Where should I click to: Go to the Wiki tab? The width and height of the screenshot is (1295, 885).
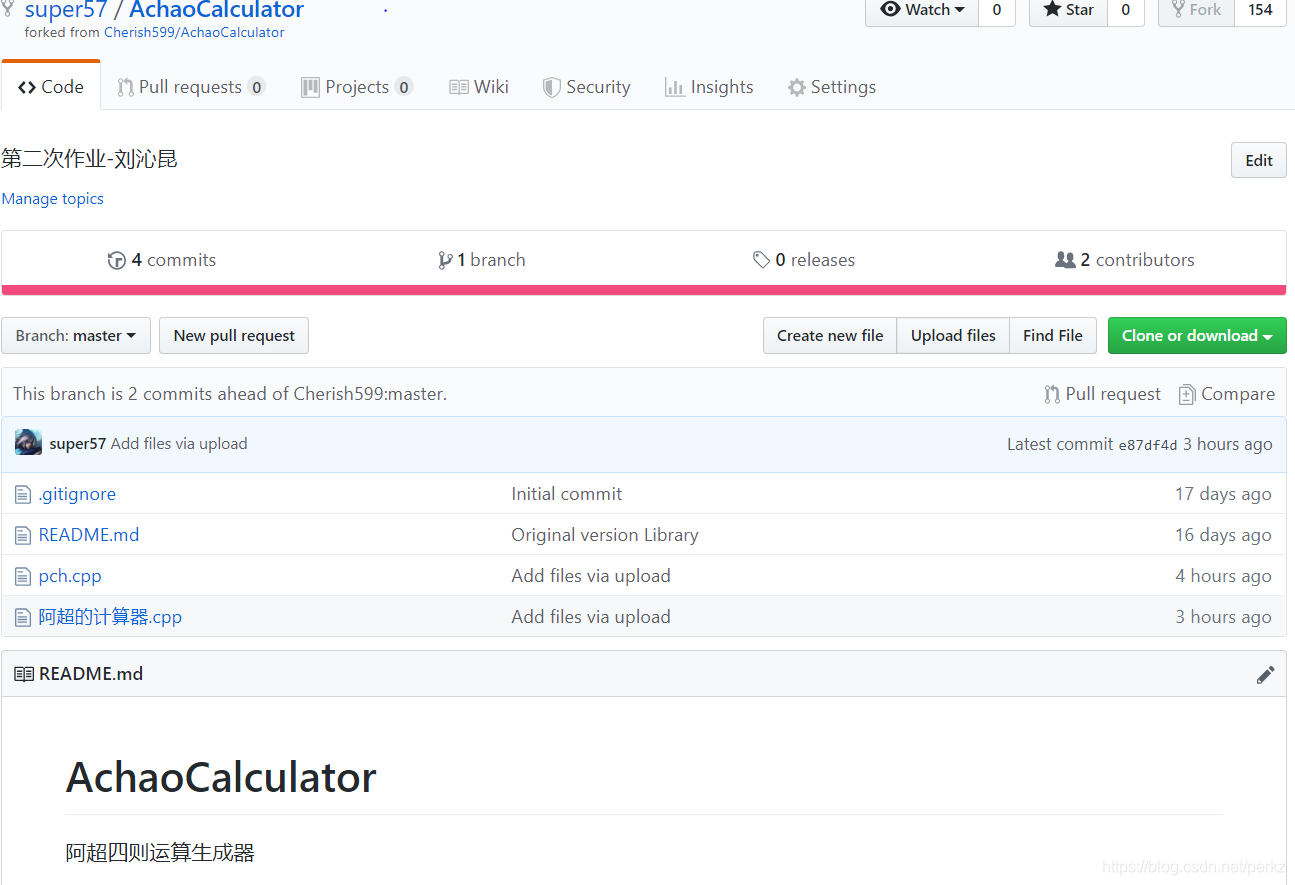(x=479, y=87)
